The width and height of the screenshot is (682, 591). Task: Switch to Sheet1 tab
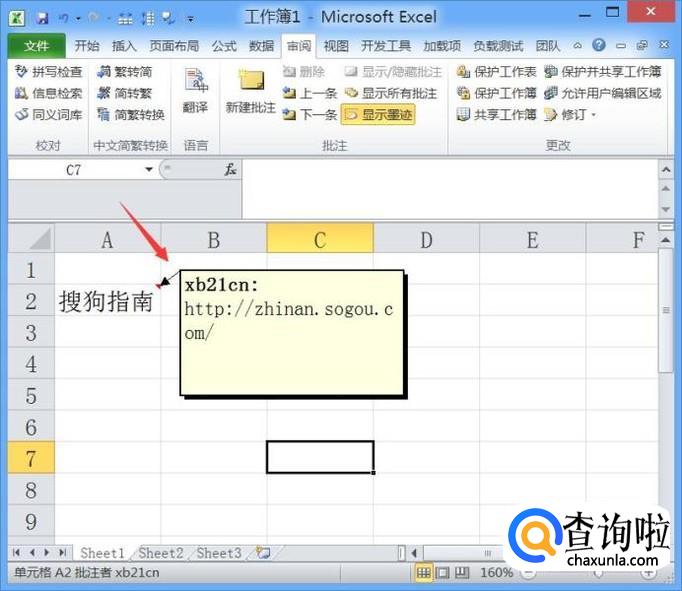[x=102, y=553]
